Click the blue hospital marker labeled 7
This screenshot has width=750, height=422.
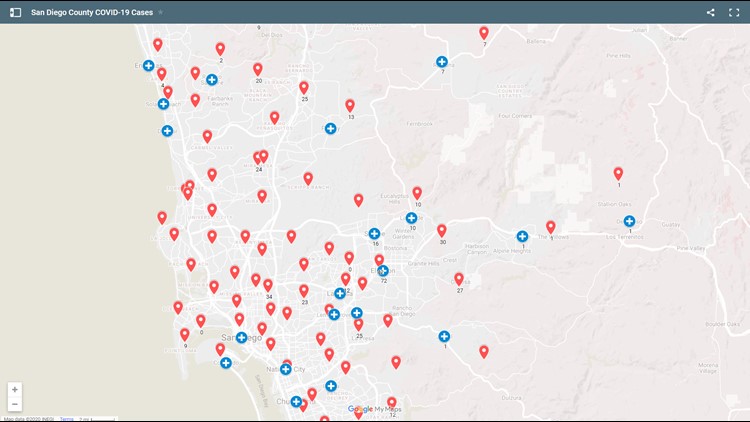tap(442, 62)
